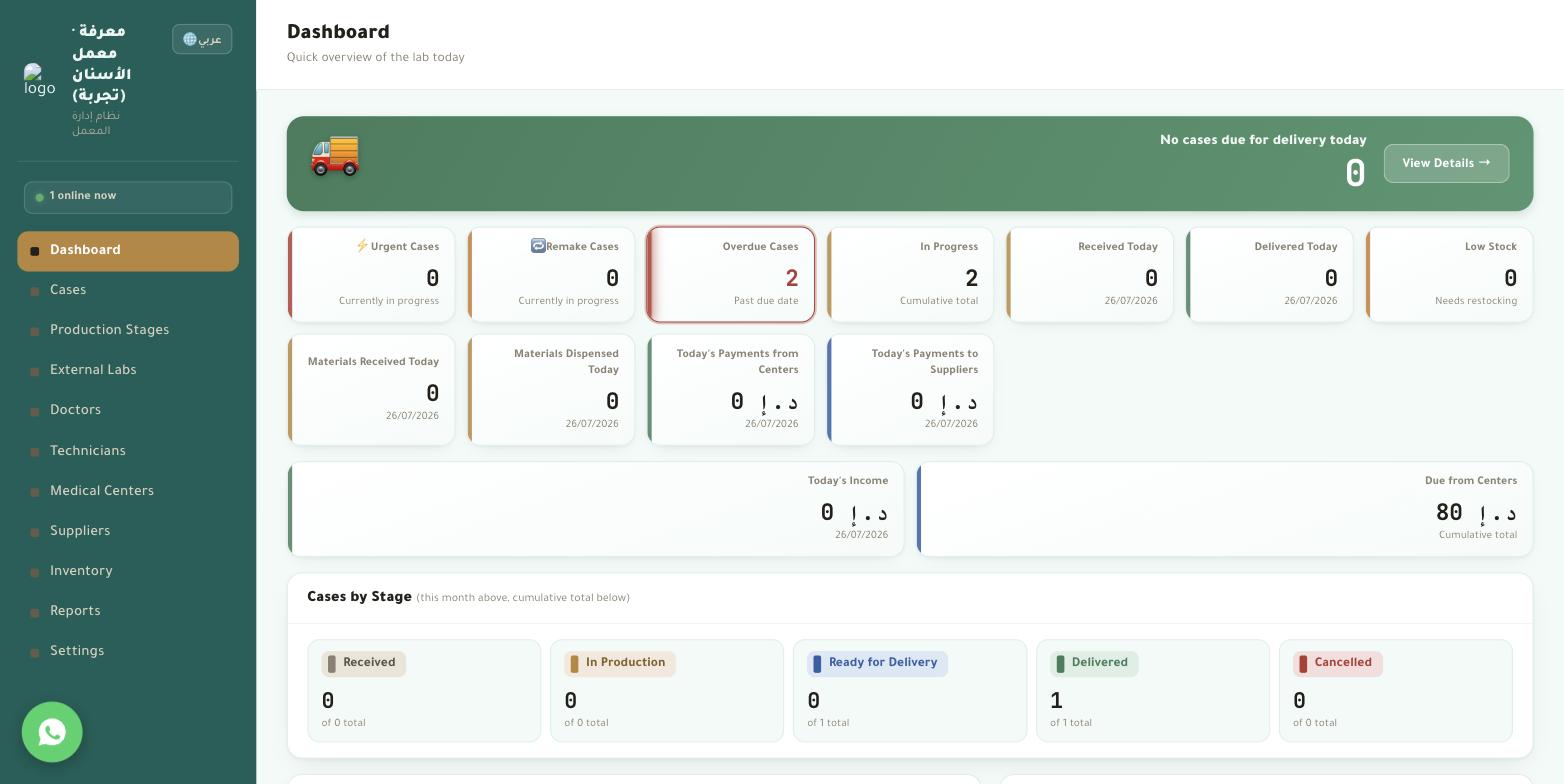
Task: Open External Labs page
Action: [x=128, y=371]
